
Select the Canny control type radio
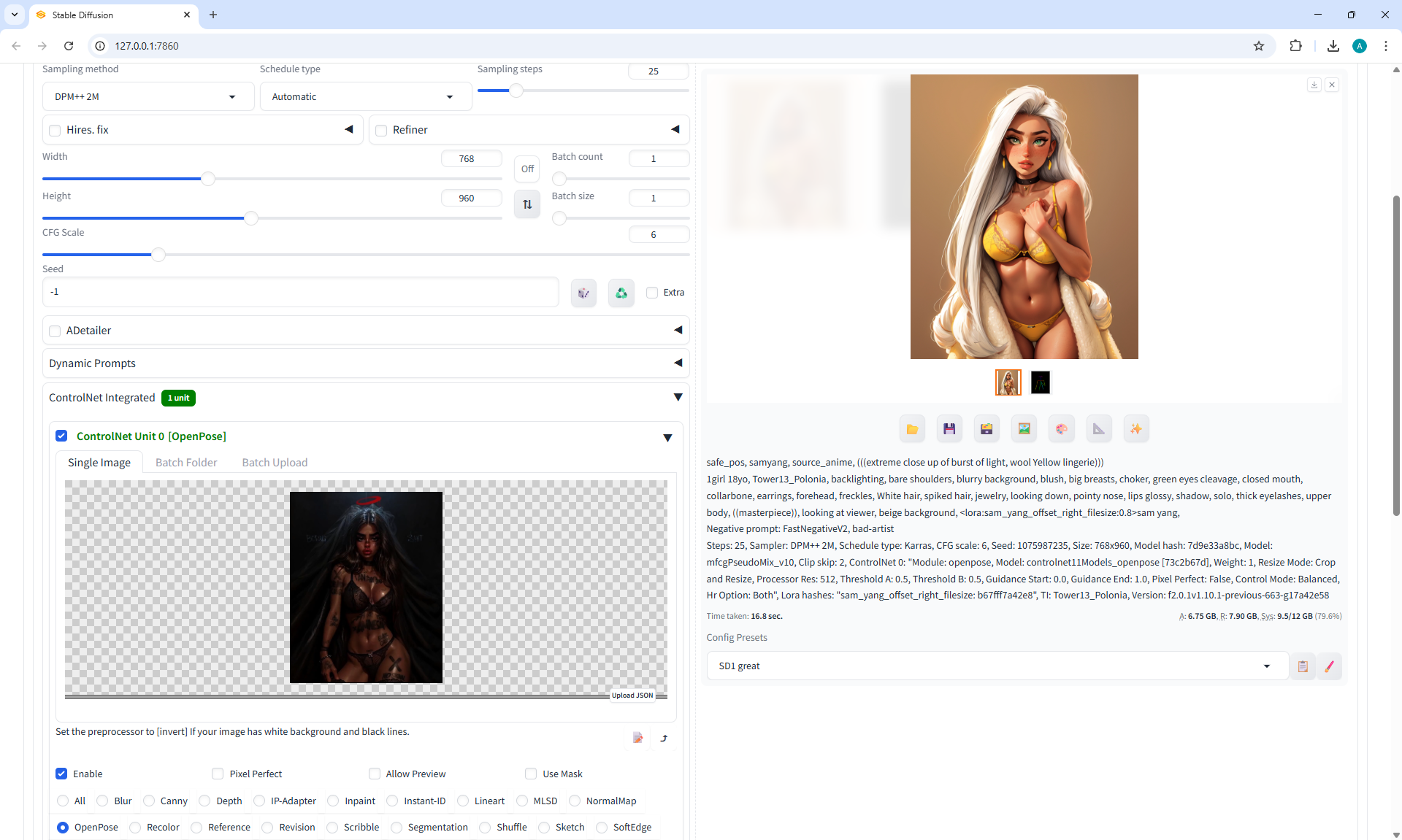pyautogui.click(x=150, y=801)
